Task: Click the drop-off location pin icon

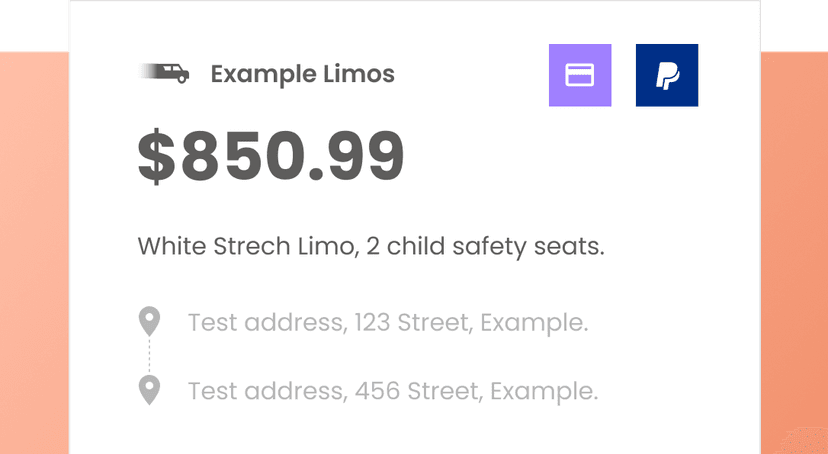Action: [x=149, y=389]
